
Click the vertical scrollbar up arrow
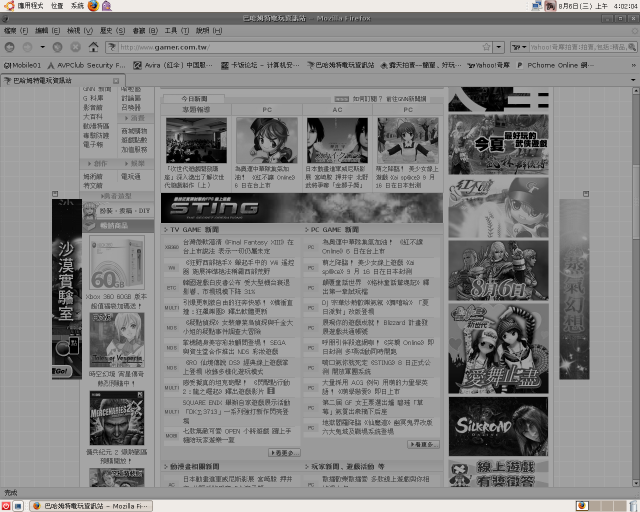point(636,91)
